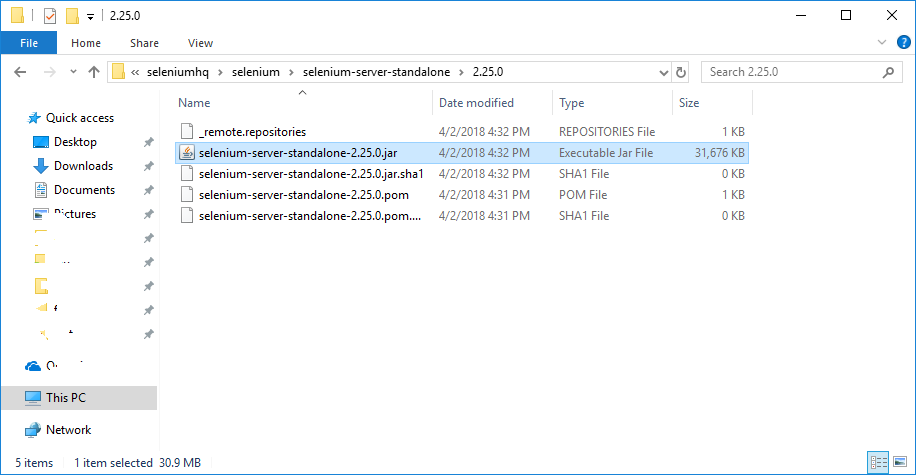Go back with the Back arrow
Viewport: 916px width, 475px height.
coord(20,72)
